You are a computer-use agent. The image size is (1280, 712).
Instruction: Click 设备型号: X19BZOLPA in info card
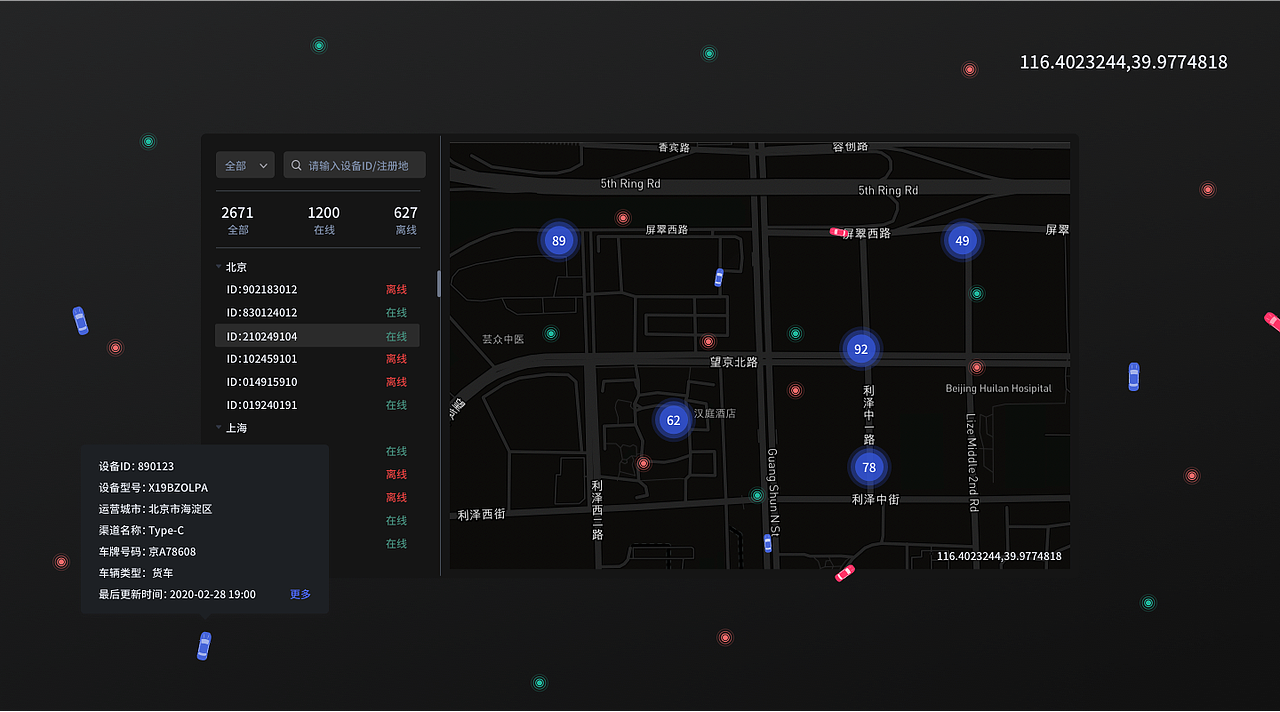153,488
